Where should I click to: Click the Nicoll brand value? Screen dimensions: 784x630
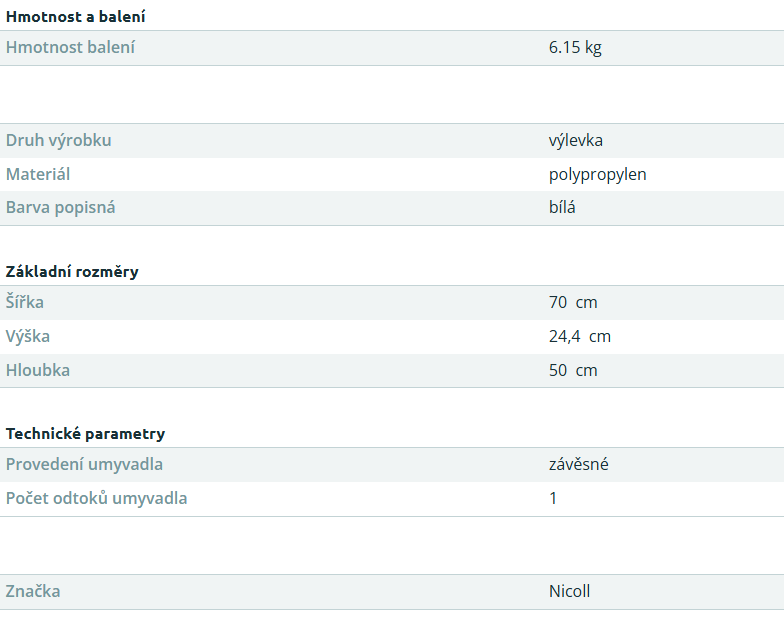pos(570,592)
